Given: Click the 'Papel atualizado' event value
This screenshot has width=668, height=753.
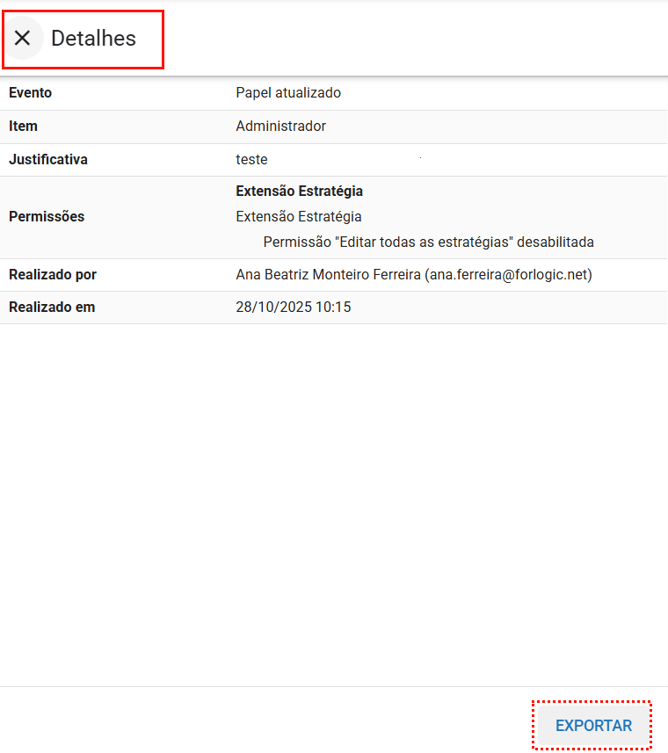Looking at the screenshot, I should pos(288,93).
